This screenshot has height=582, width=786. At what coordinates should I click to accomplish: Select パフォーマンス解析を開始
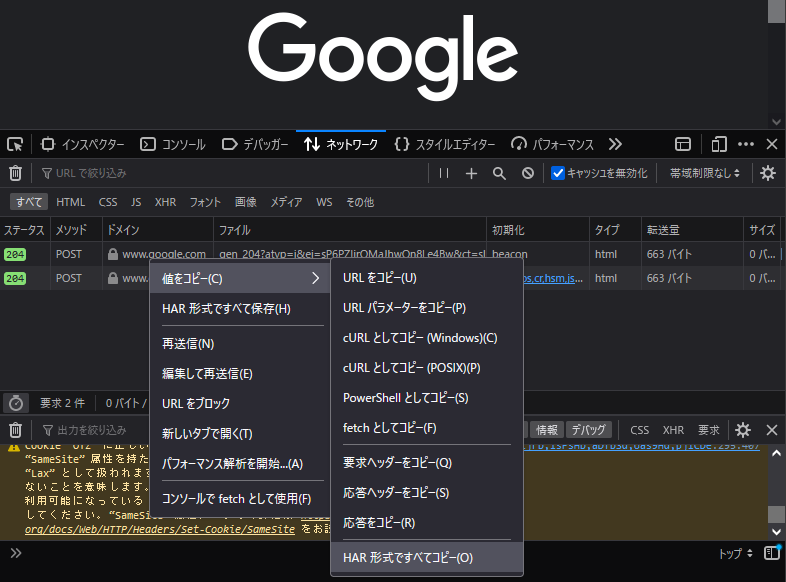[x=240, y=464]
